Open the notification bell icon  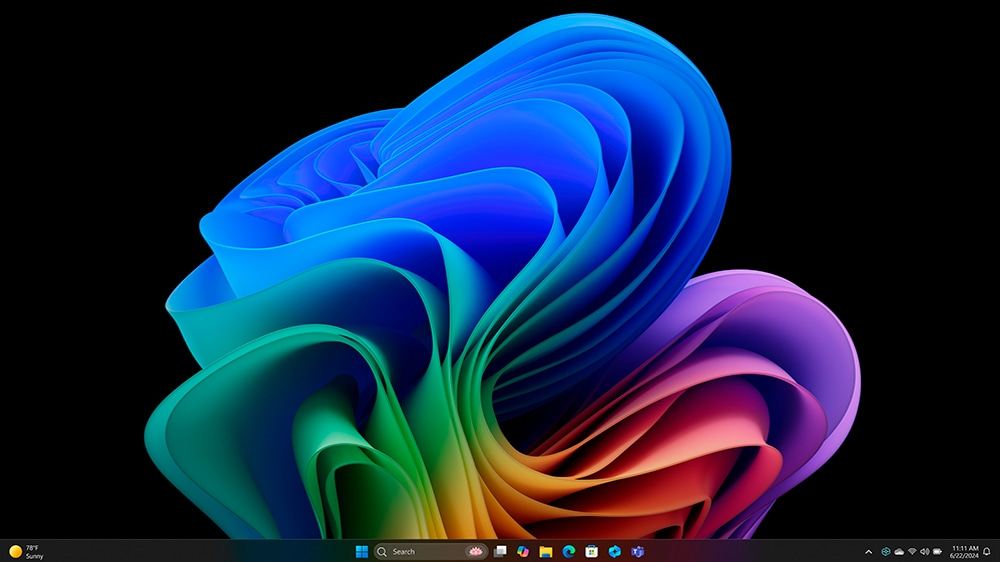tap(988, 551)
